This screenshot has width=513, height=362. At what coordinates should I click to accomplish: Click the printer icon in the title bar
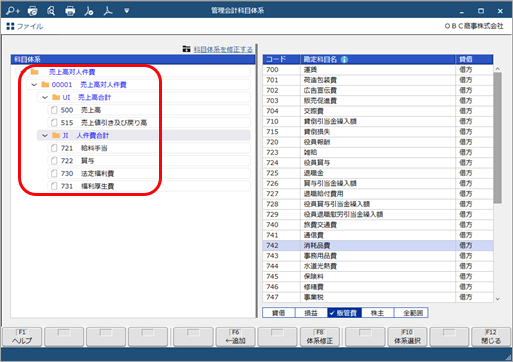tap(70, 11)
